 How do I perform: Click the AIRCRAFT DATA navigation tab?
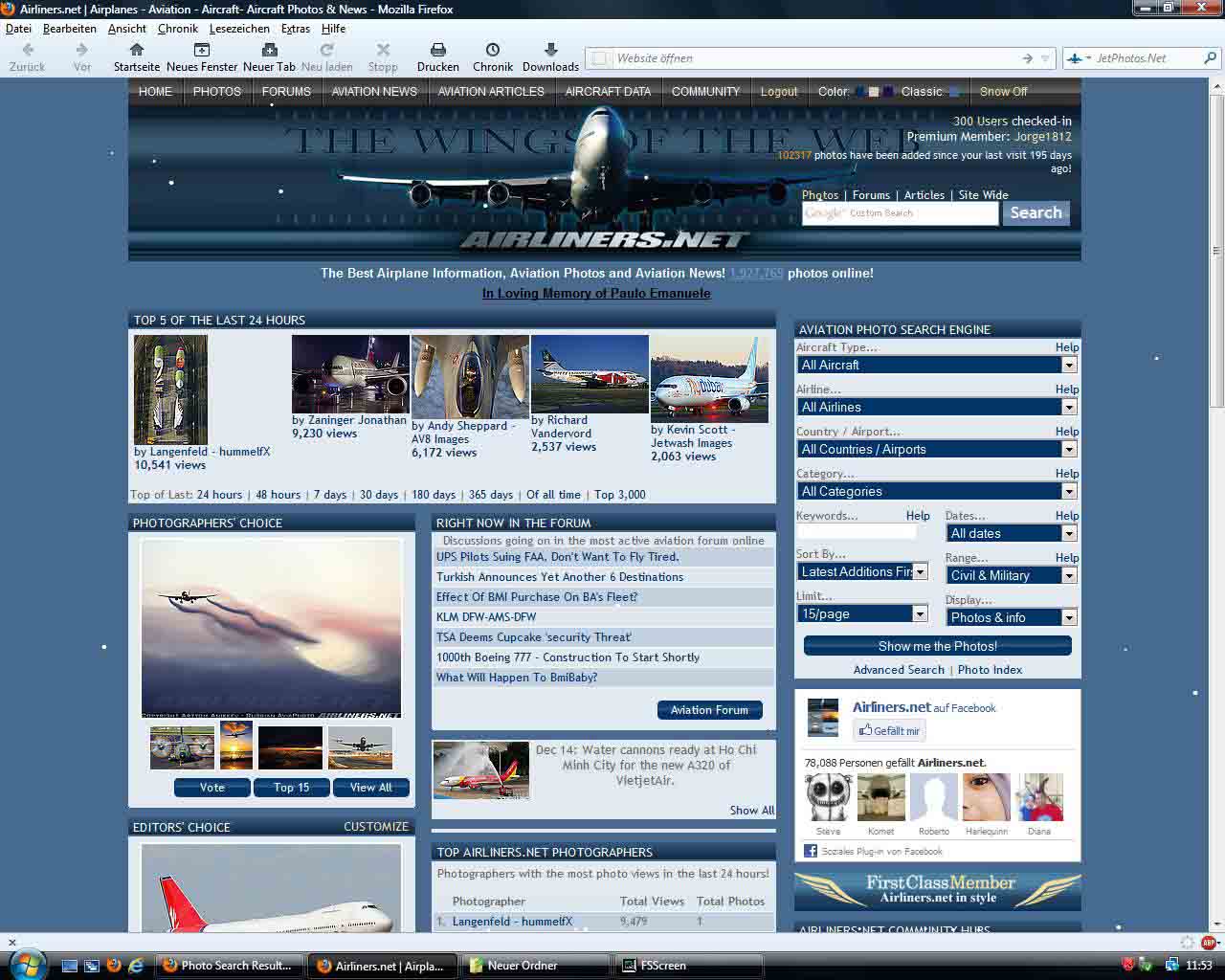pos(608,92)
